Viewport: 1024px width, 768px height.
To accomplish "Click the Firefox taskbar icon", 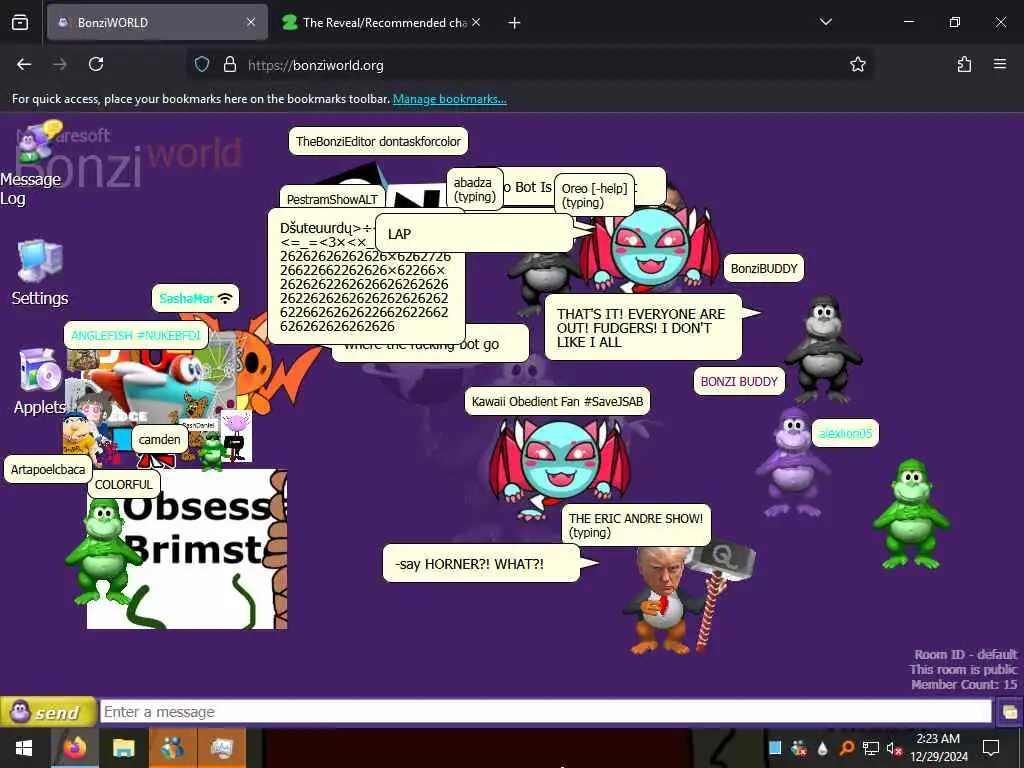I will tap(74, 748).
